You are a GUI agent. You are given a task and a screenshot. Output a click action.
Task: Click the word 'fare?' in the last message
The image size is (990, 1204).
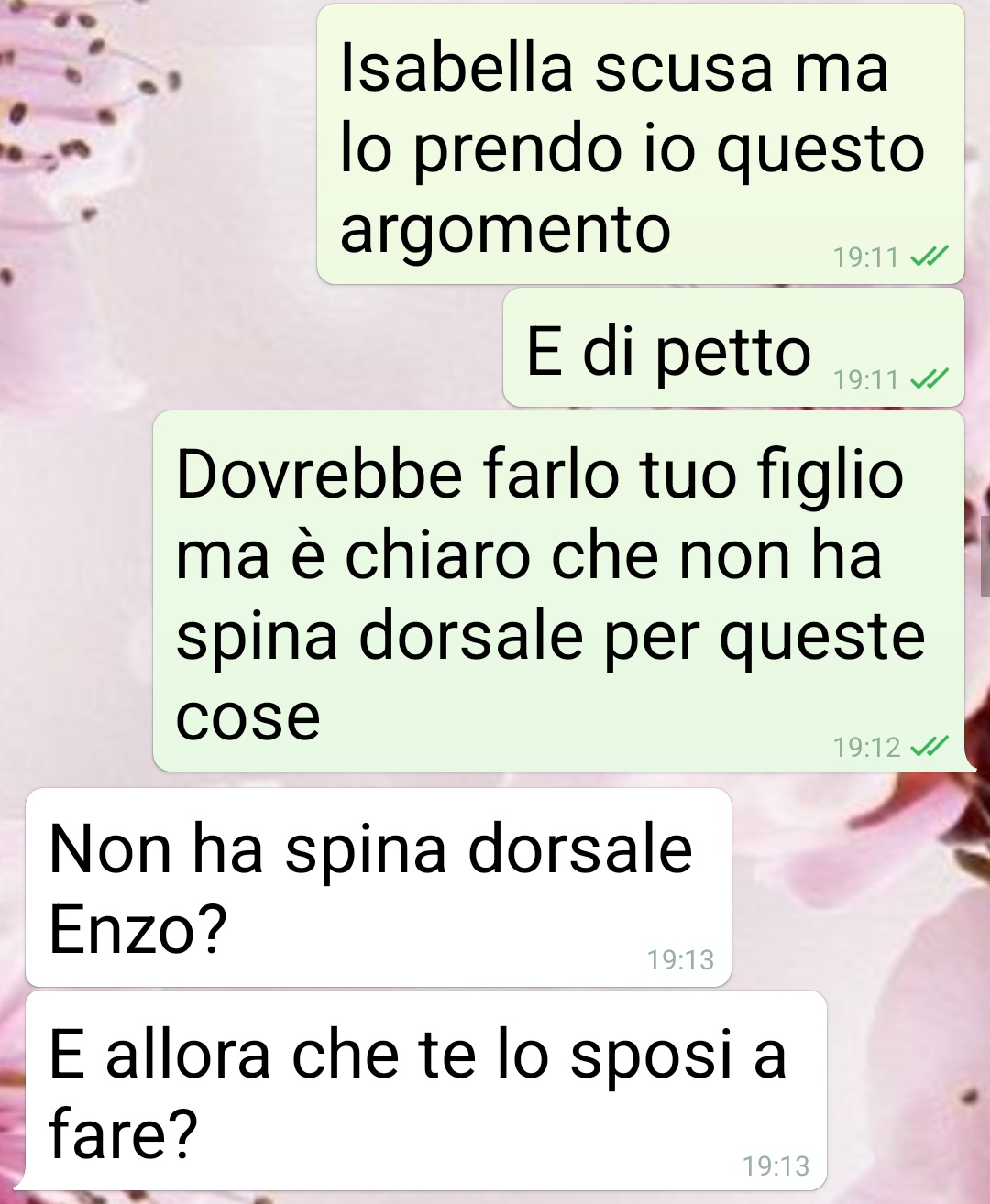point(123,1133)
